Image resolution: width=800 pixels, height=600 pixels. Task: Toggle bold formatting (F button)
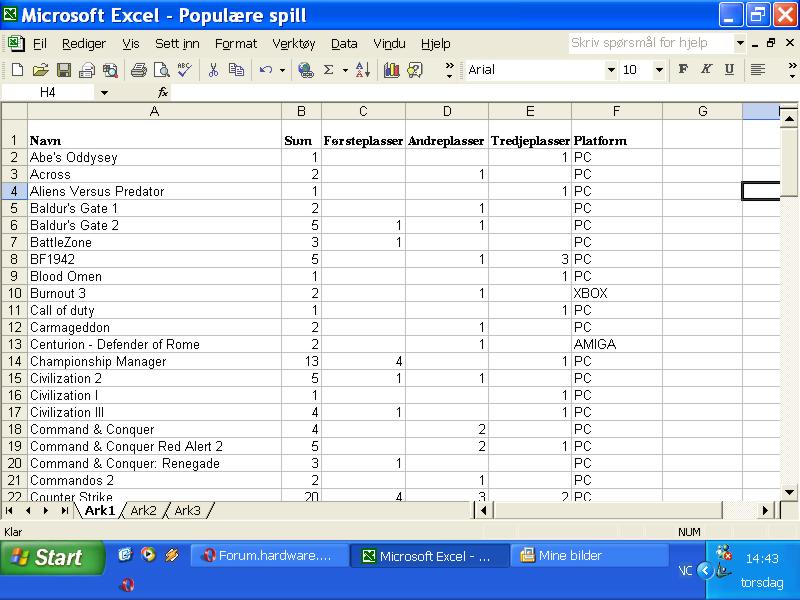[683, 69]
